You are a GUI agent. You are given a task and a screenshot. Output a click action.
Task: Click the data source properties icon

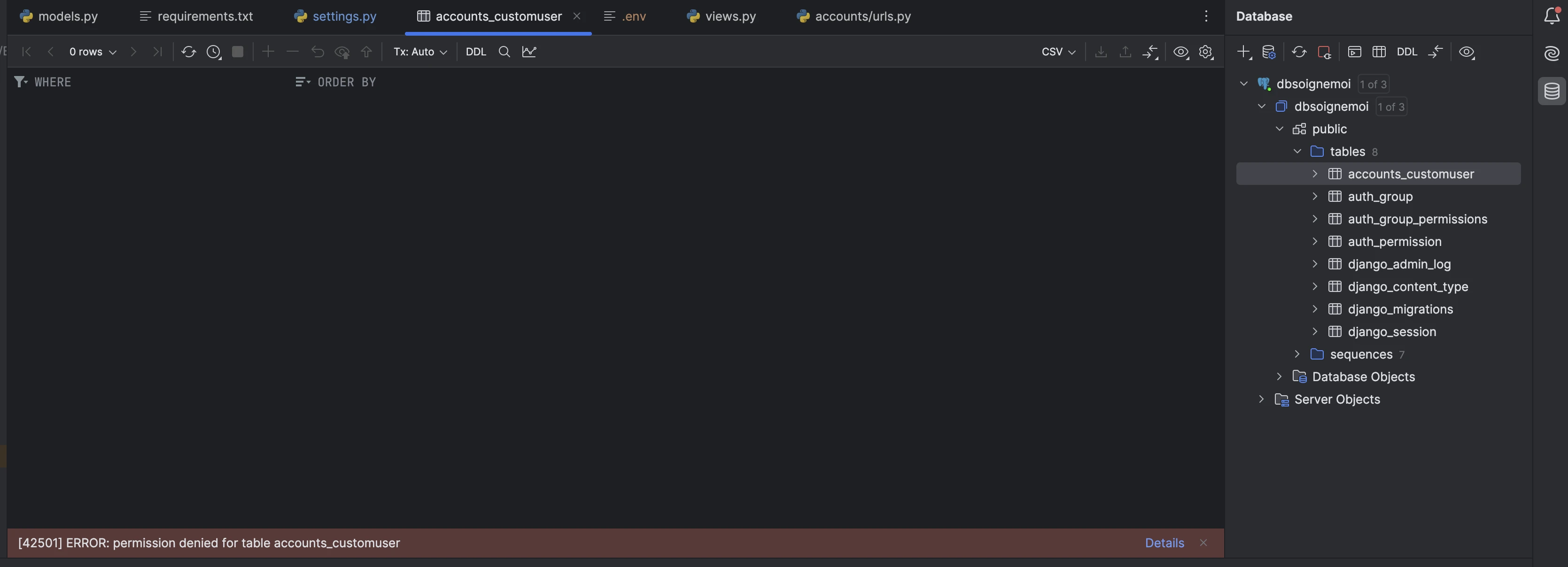tap(1268, 52)
